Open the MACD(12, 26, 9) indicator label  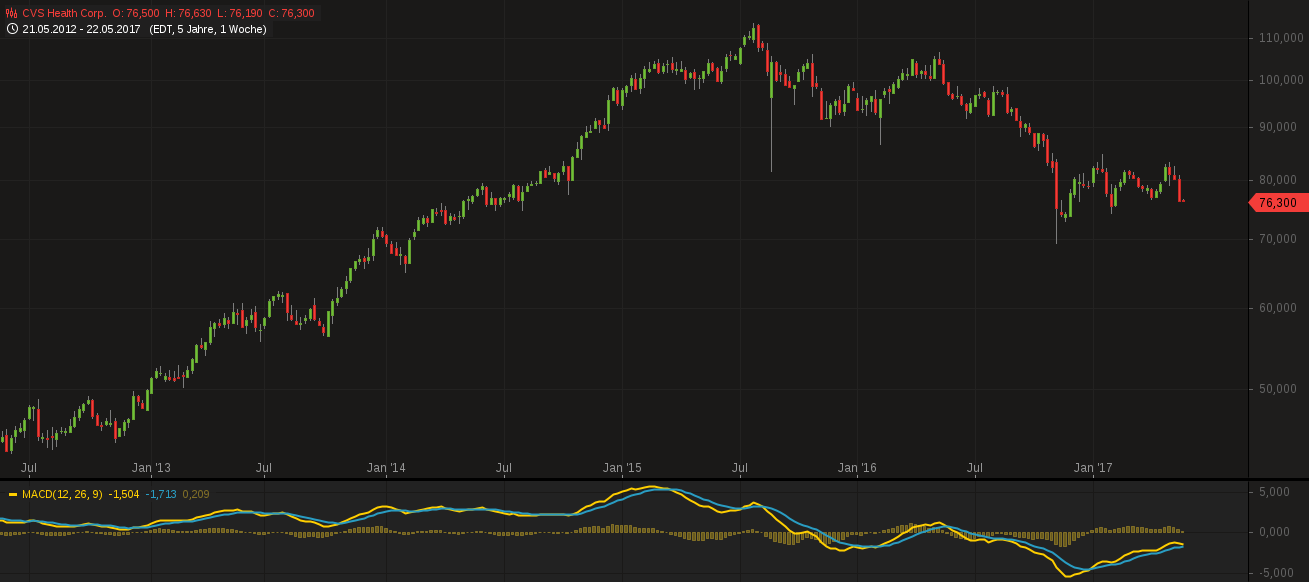point(63,494)
